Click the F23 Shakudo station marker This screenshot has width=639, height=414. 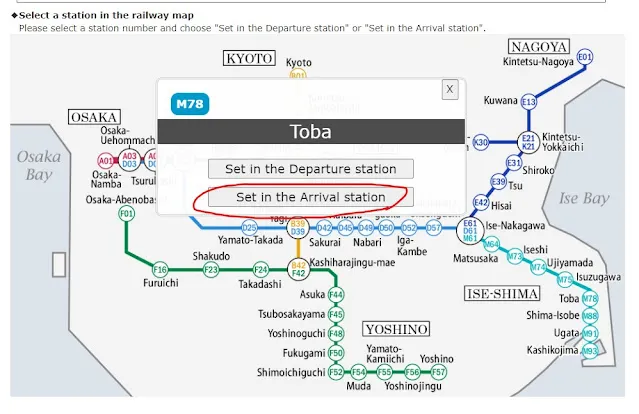[211, 270]
